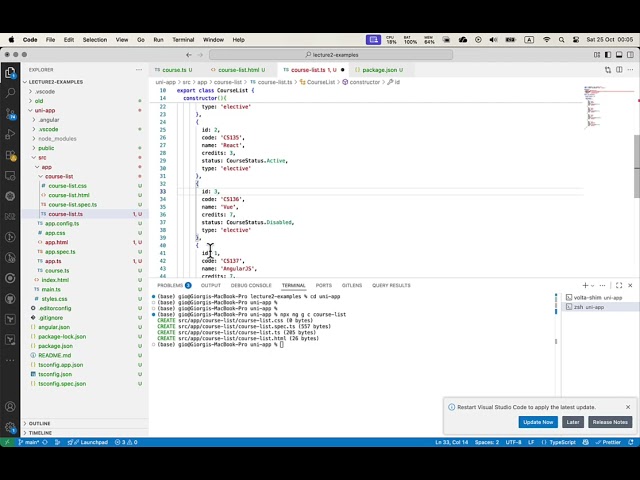Click the open changes compare icon
The height and width of the screenshot is (480, 640).
pos(608,70)
